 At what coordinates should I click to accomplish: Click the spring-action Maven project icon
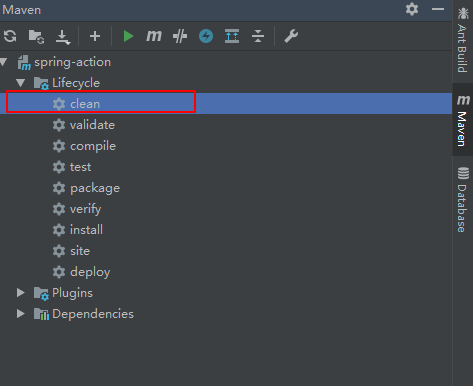(x=24, y=63)
